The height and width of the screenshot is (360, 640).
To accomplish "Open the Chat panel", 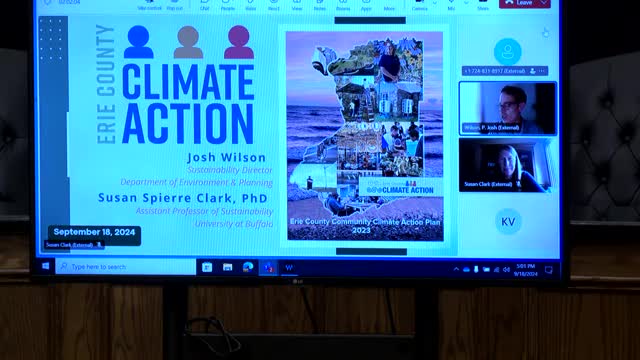I will (x=204, y=6).
